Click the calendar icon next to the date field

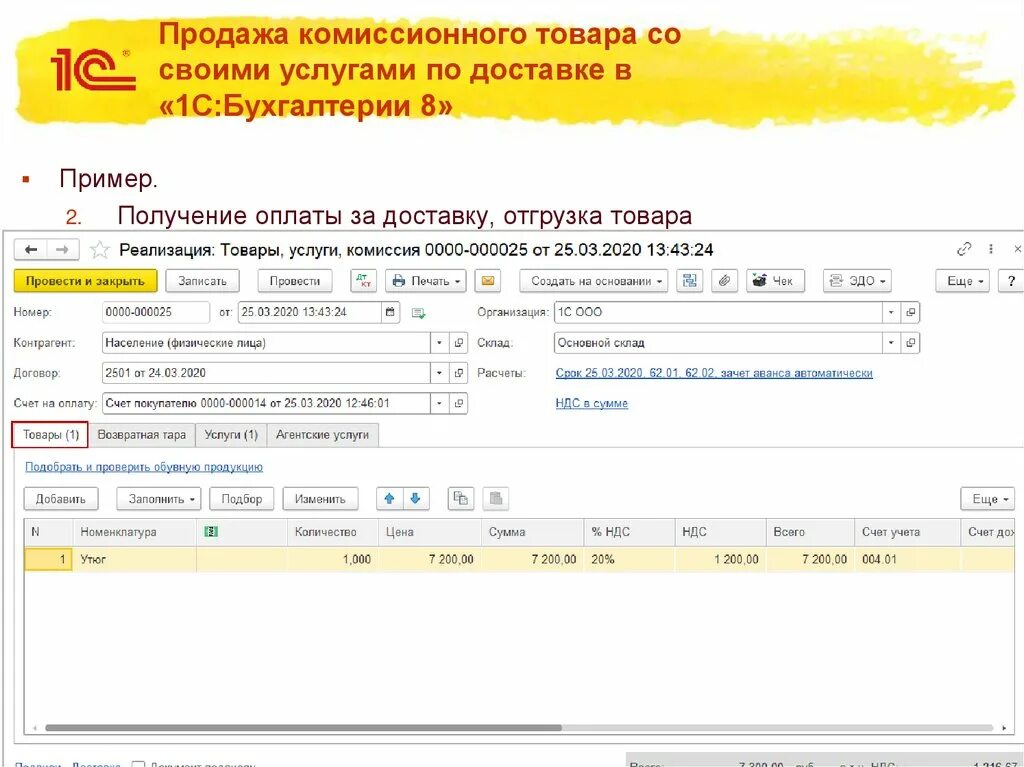click(x=388, y=312)
